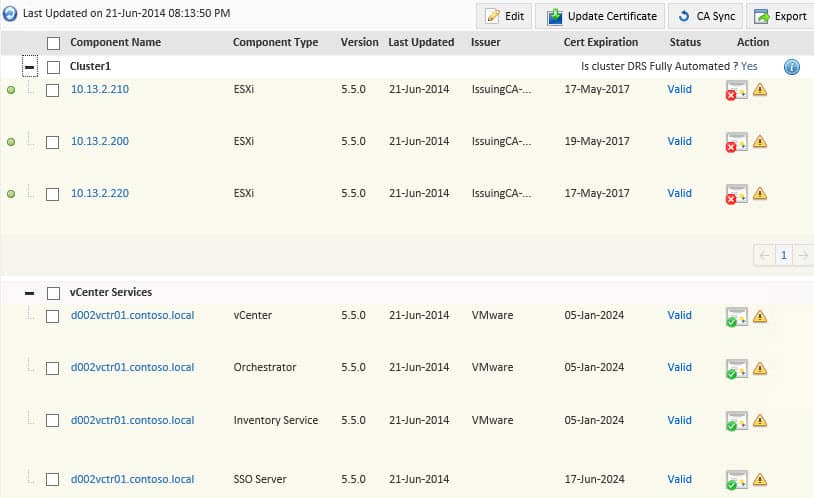Select the Cluster1 group checkbox
The image size is (814, 498).
coord(53,66)
